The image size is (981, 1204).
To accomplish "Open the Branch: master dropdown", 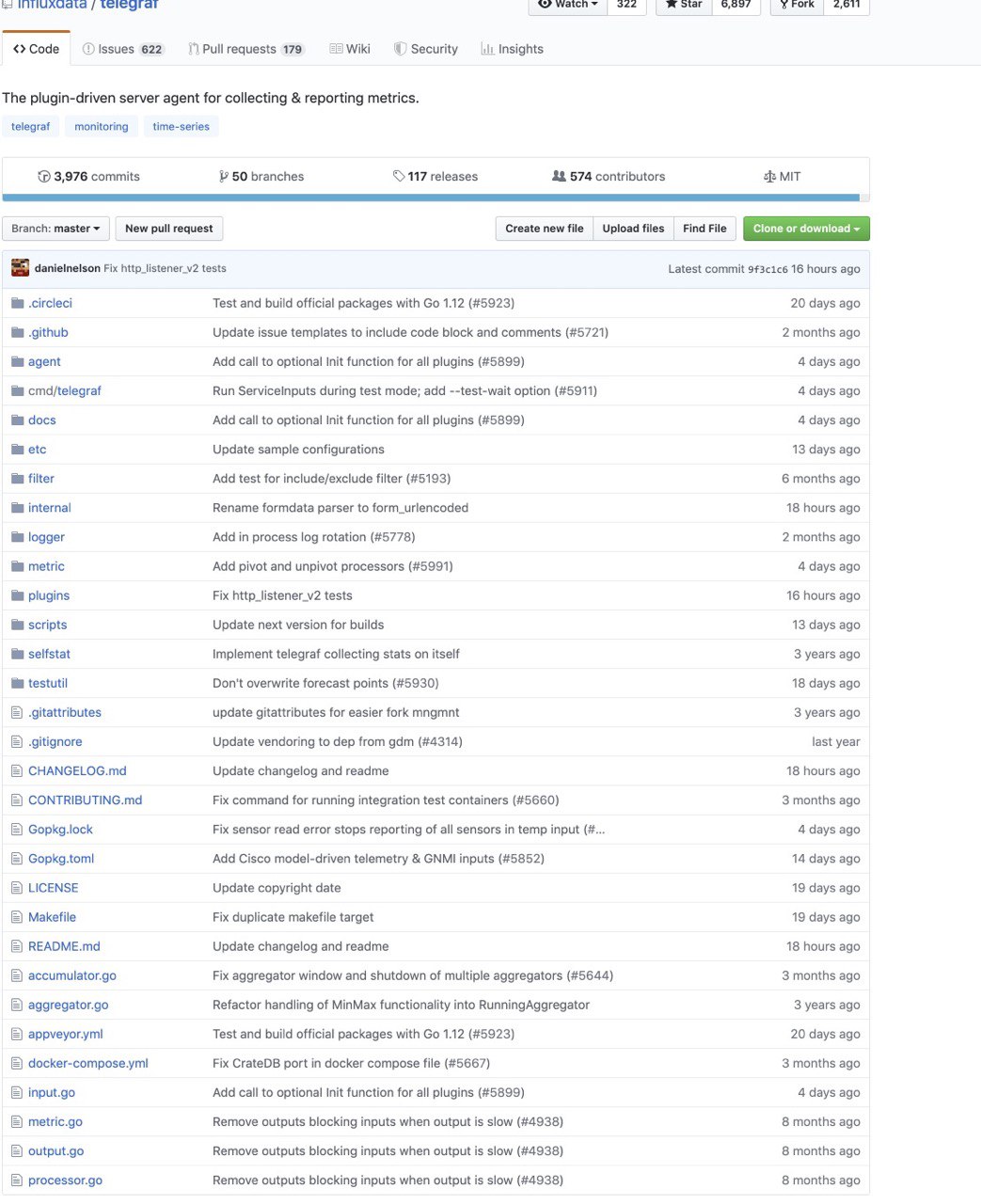I will coord(55,229).
